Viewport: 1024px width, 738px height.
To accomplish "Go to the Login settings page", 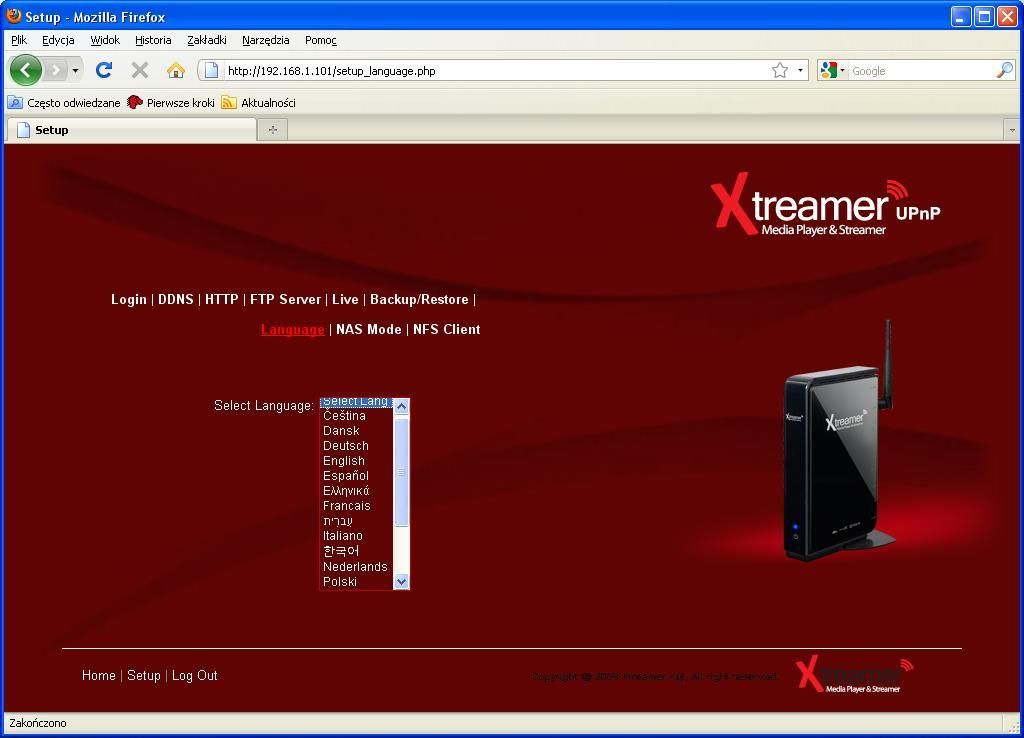I will click(x=129, y=299).
